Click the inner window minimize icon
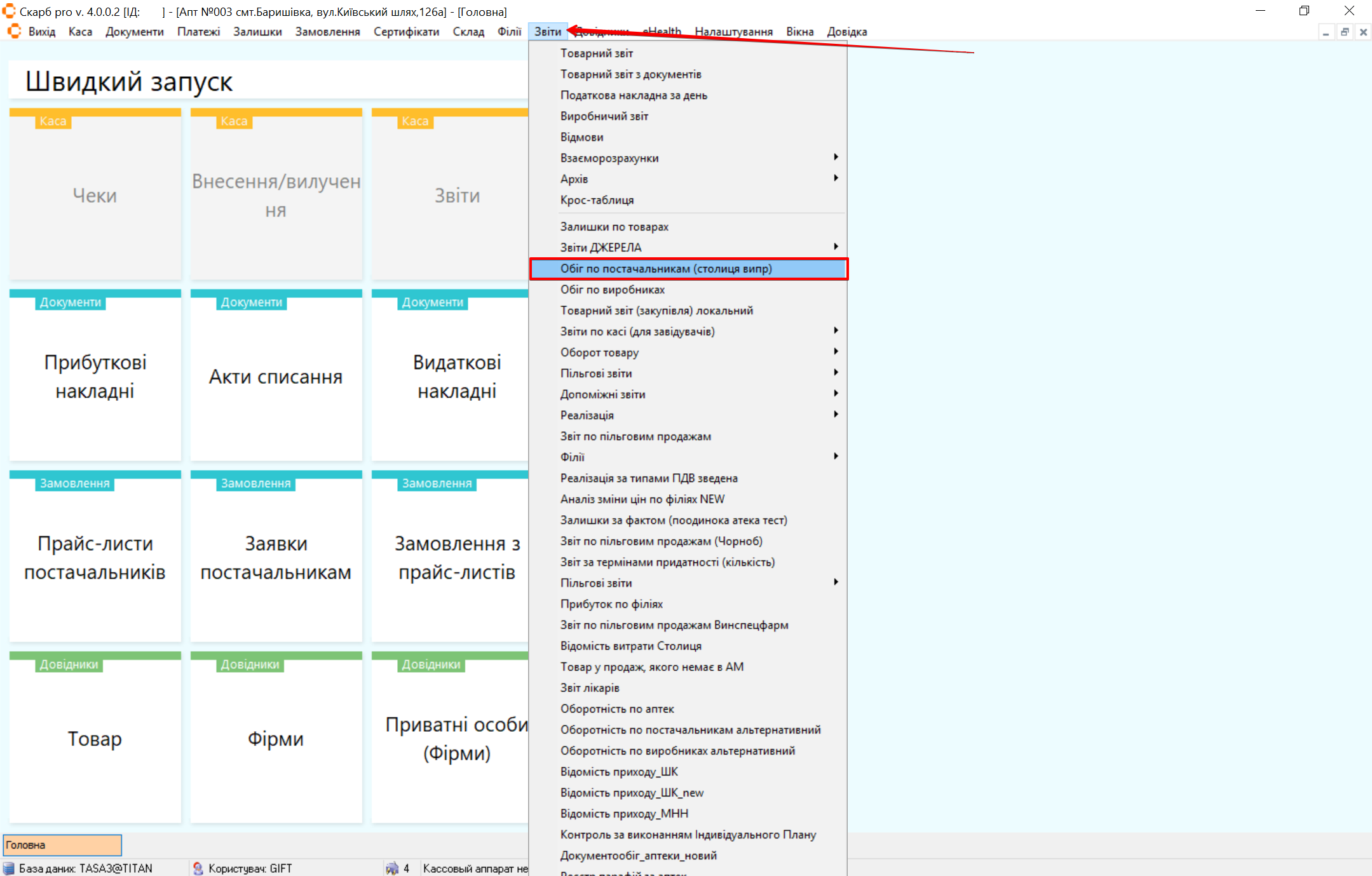The height and width of the screenshot is (876, 1372). 1326,32
